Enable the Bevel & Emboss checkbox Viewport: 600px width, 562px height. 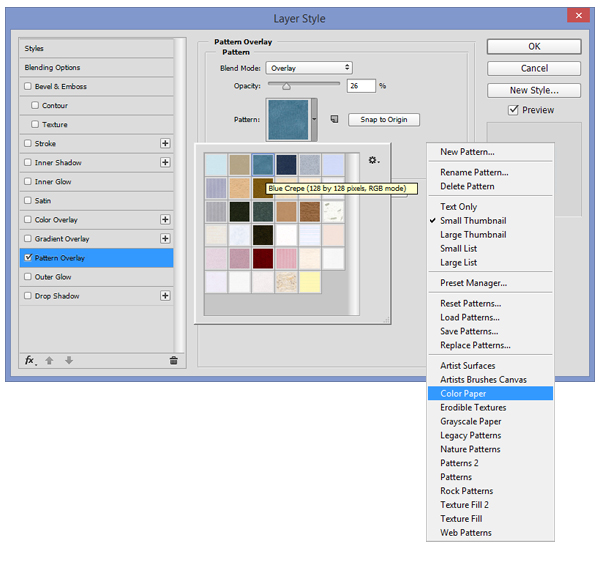[x=28, y=87]
